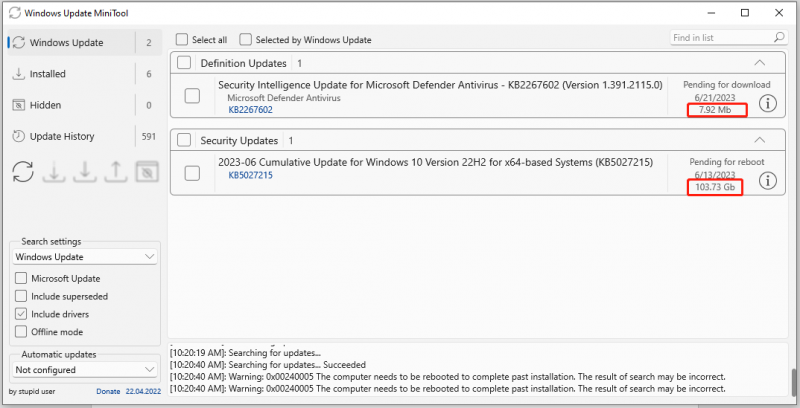Click the 591 Update History count
Image resolution: width=800 pixels, height=408 pixels.
tap(148, 136)
